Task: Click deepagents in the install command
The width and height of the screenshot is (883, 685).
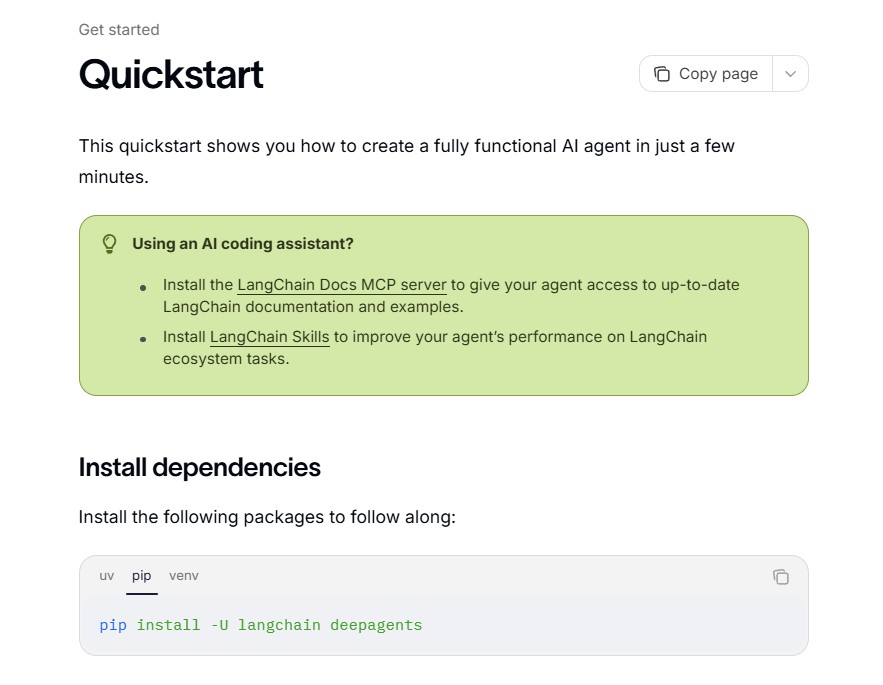Action: 376,625
